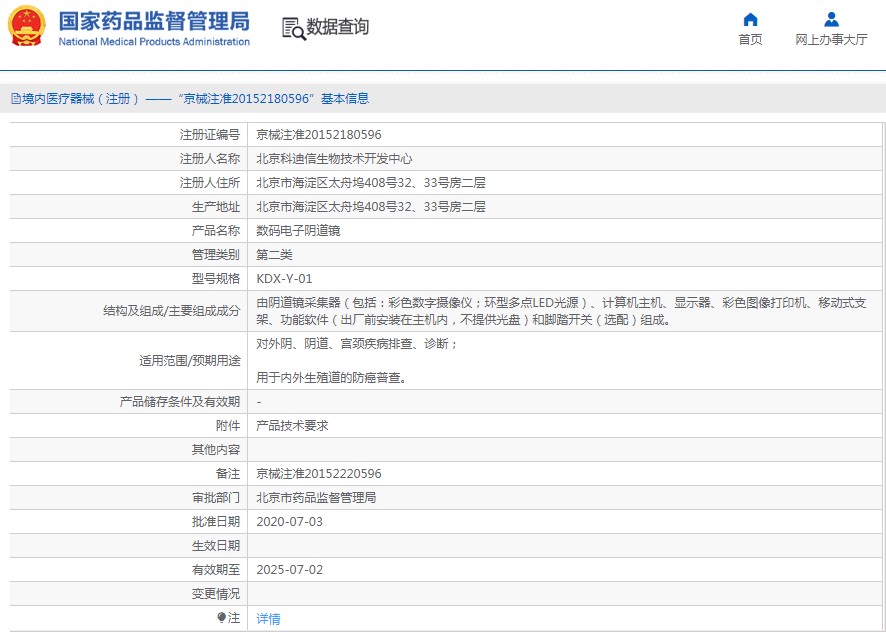Click the 产品技术要求 attachment text
Image resolution: width=886 pixels, height=639 pixels.
pos(292,426)
